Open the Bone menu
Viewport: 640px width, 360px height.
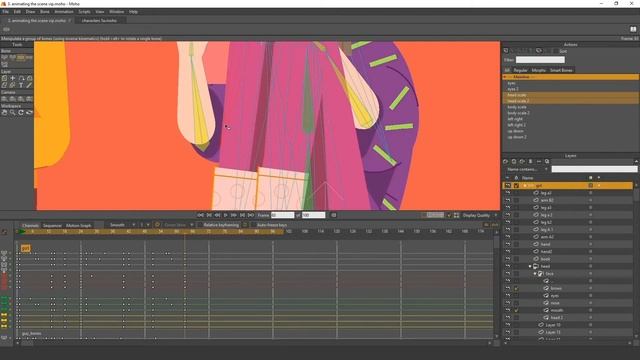click(x=45, y=12)
